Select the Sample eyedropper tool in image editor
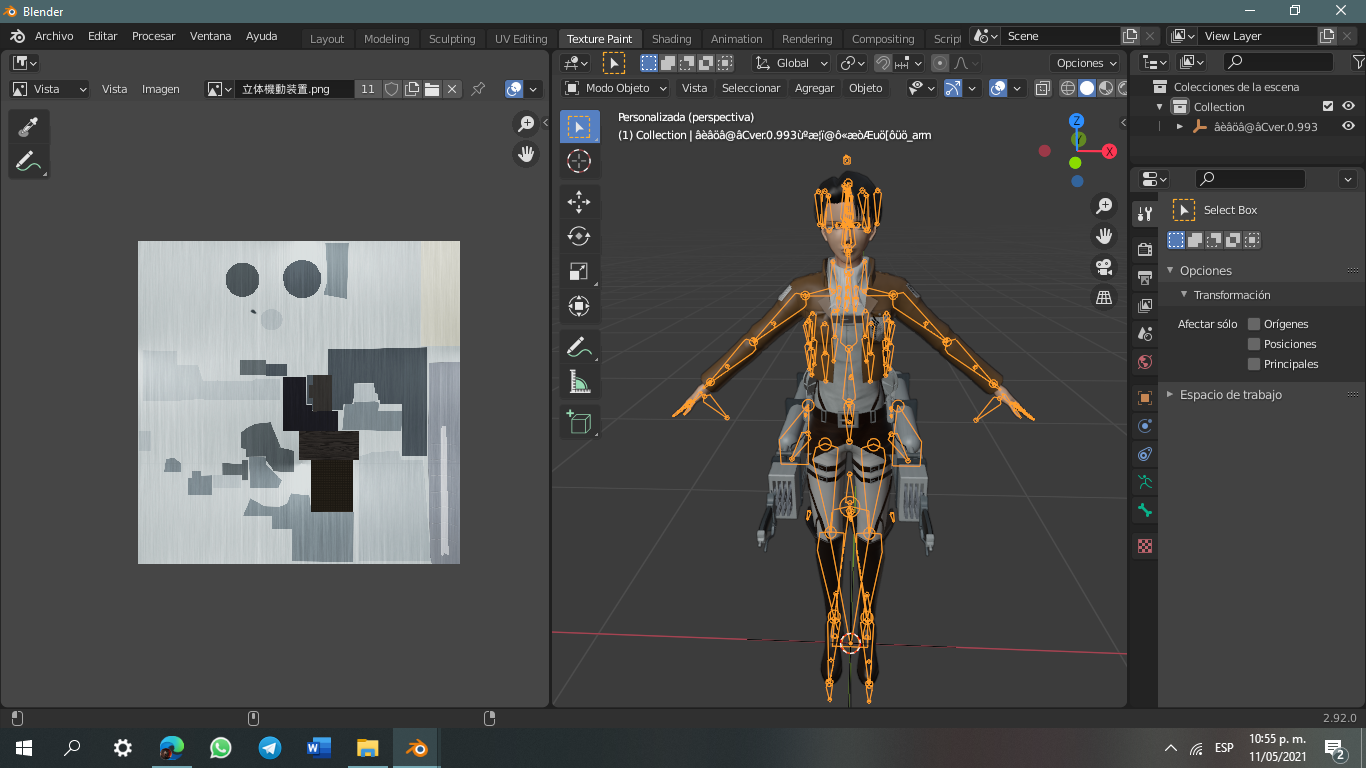1366x768 pixels. click(27, 127)
